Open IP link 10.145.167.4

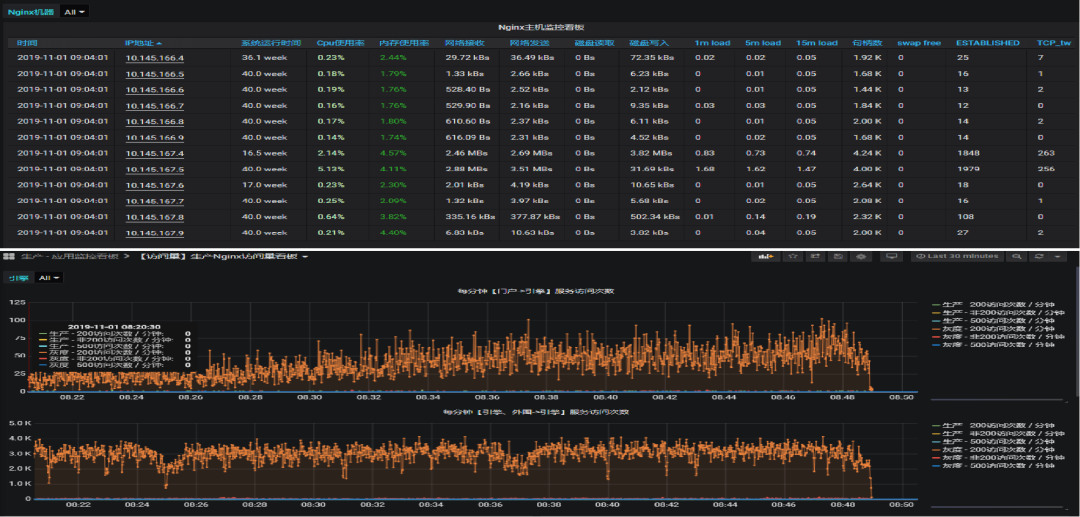pos(154,153)
